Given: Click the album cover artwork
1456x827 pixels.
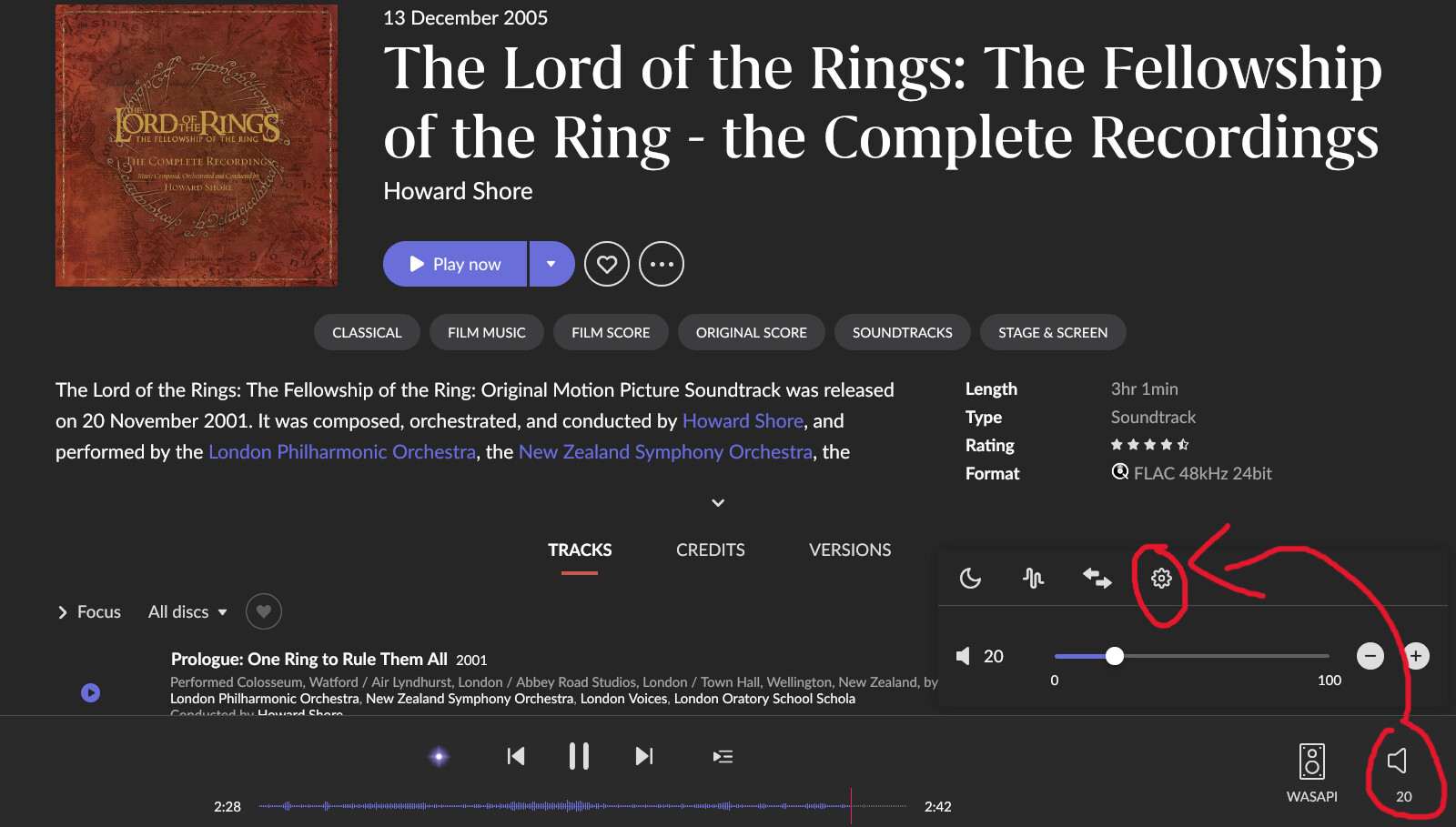Looking at the screenshot, I should (197, 146).
